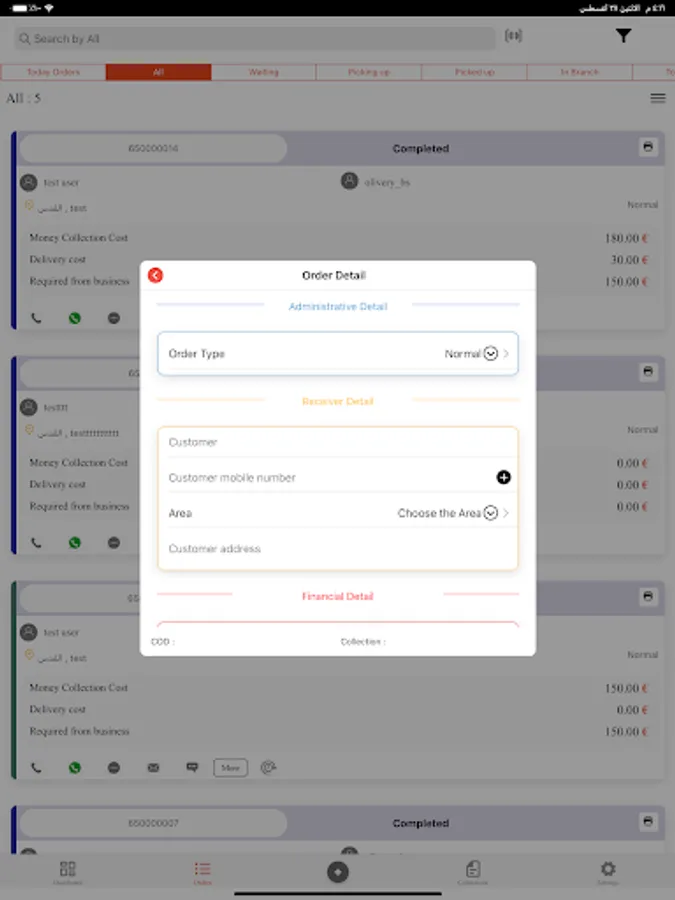Click the All : 5 count label

click(x=24, y=98)
